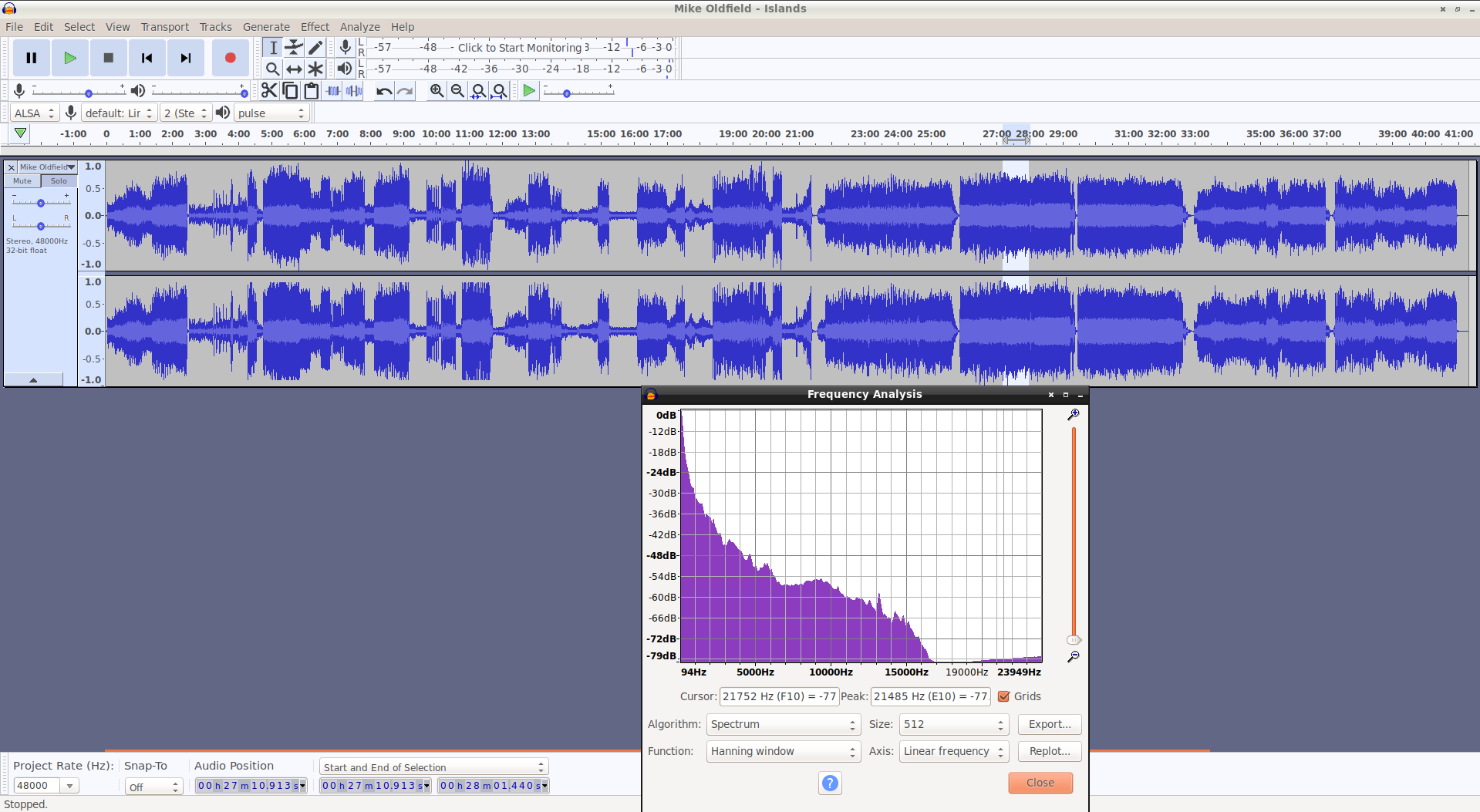The width and height of the screenshot is (1480, 812).
Task: Click the Fit Project zoom icon
Action: click(499, 91)
